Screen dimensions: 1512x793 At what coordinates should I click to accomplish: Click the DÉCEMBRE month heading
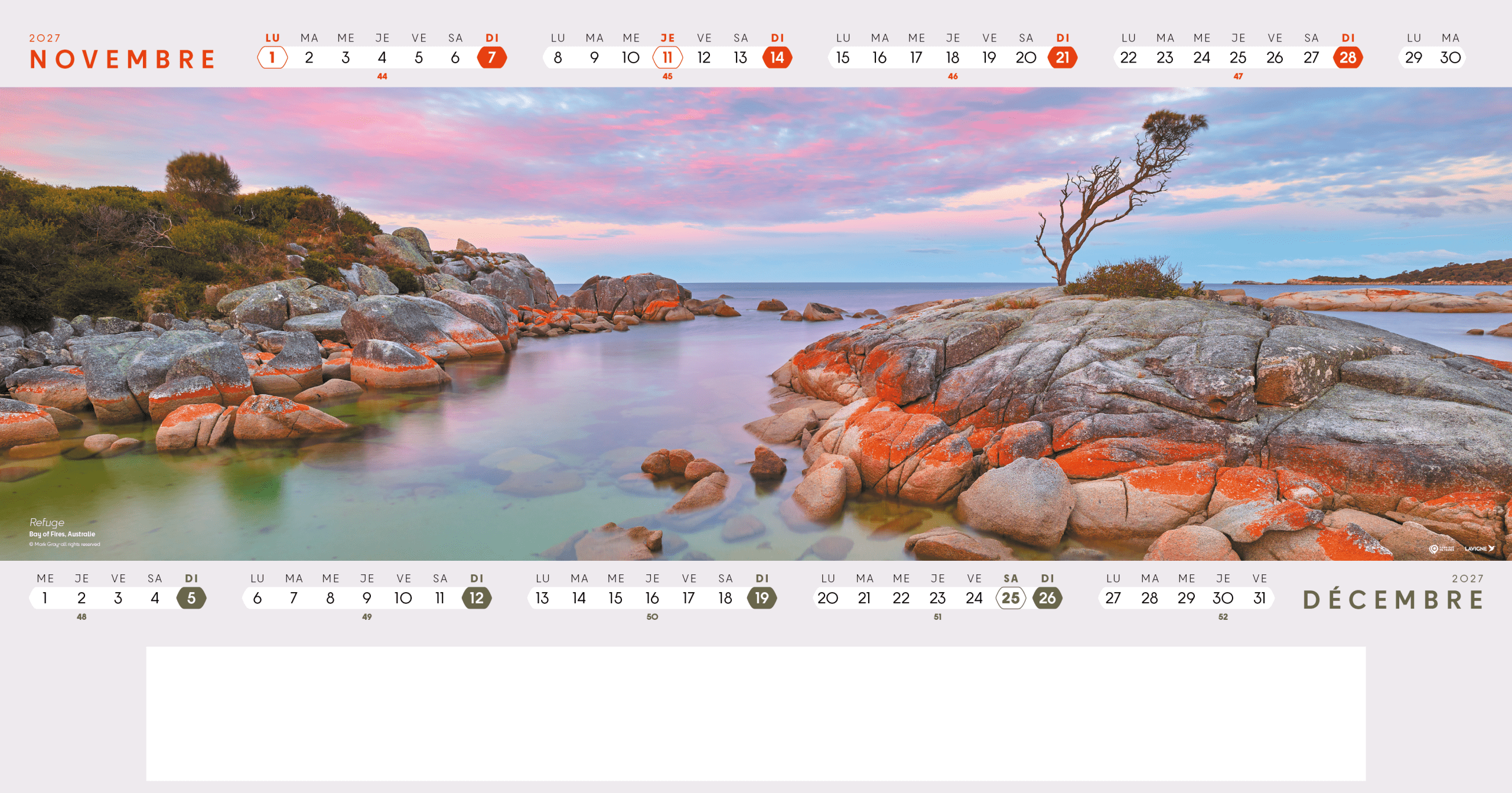1393,600
